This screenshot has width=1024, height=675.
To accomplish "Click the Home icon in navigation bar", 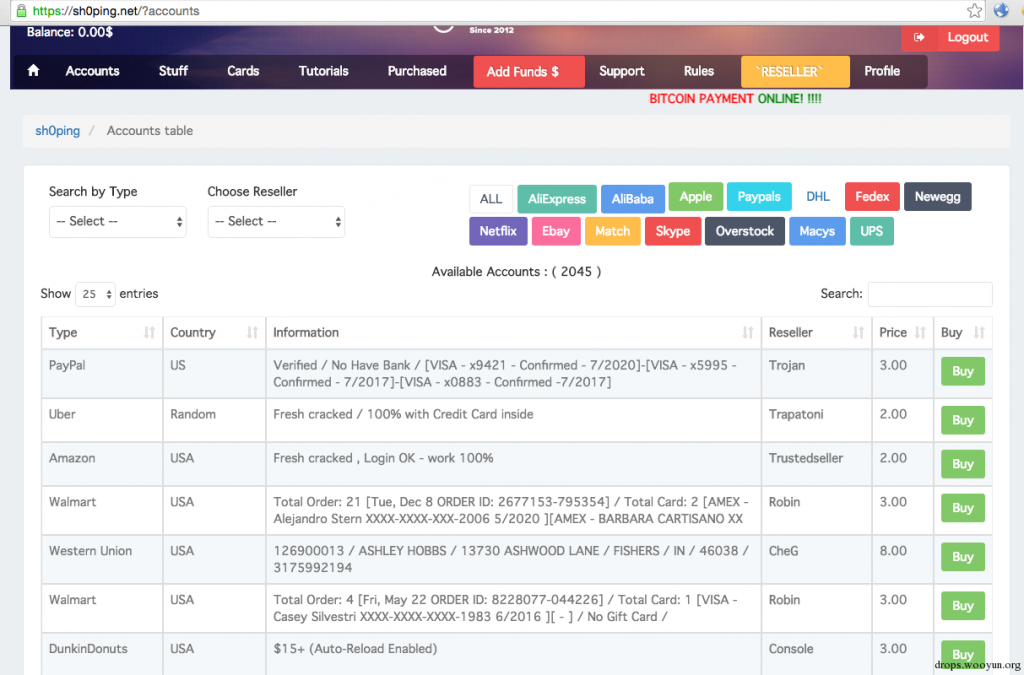I will 33,71.
